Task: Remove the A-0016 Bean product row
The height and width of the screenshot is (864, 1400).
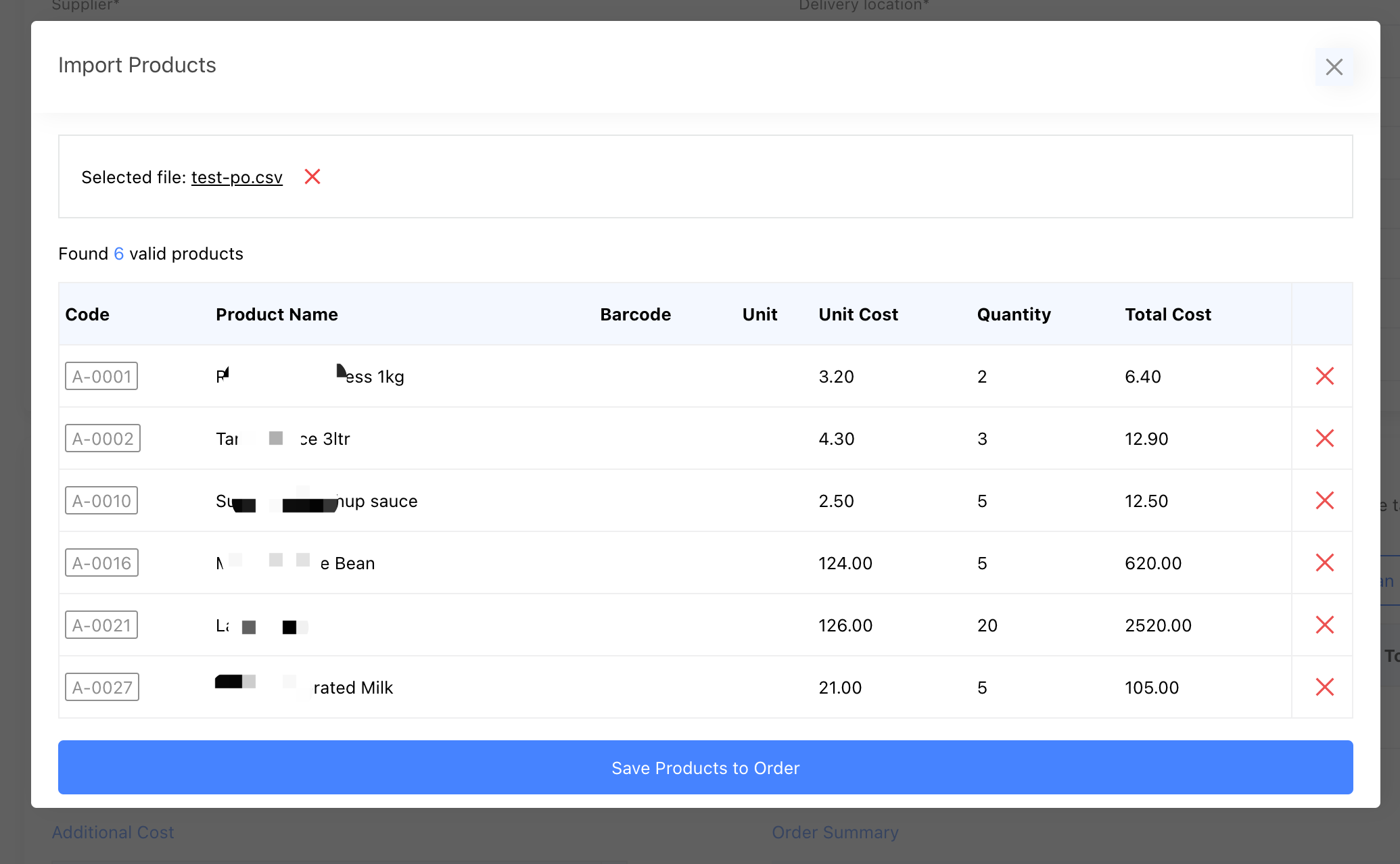Action: click(x=1324, y=562)
